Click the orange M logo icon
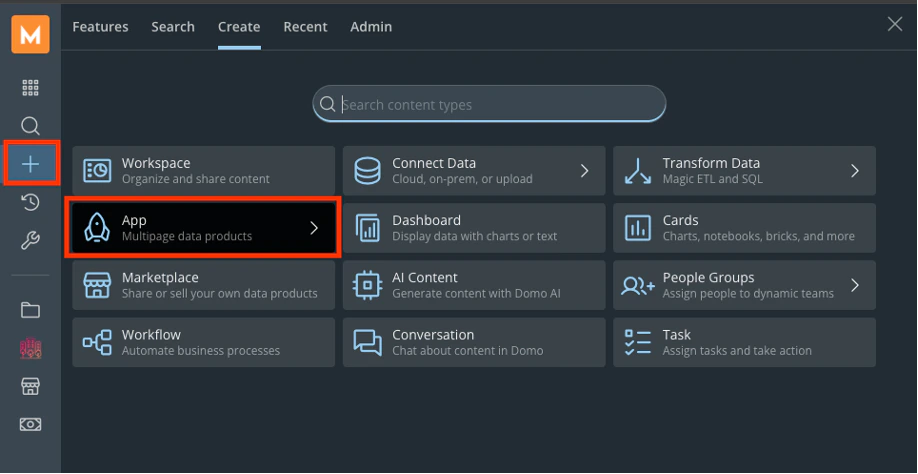The height and width of the screenshot is (474, 918). coord(30,34)
